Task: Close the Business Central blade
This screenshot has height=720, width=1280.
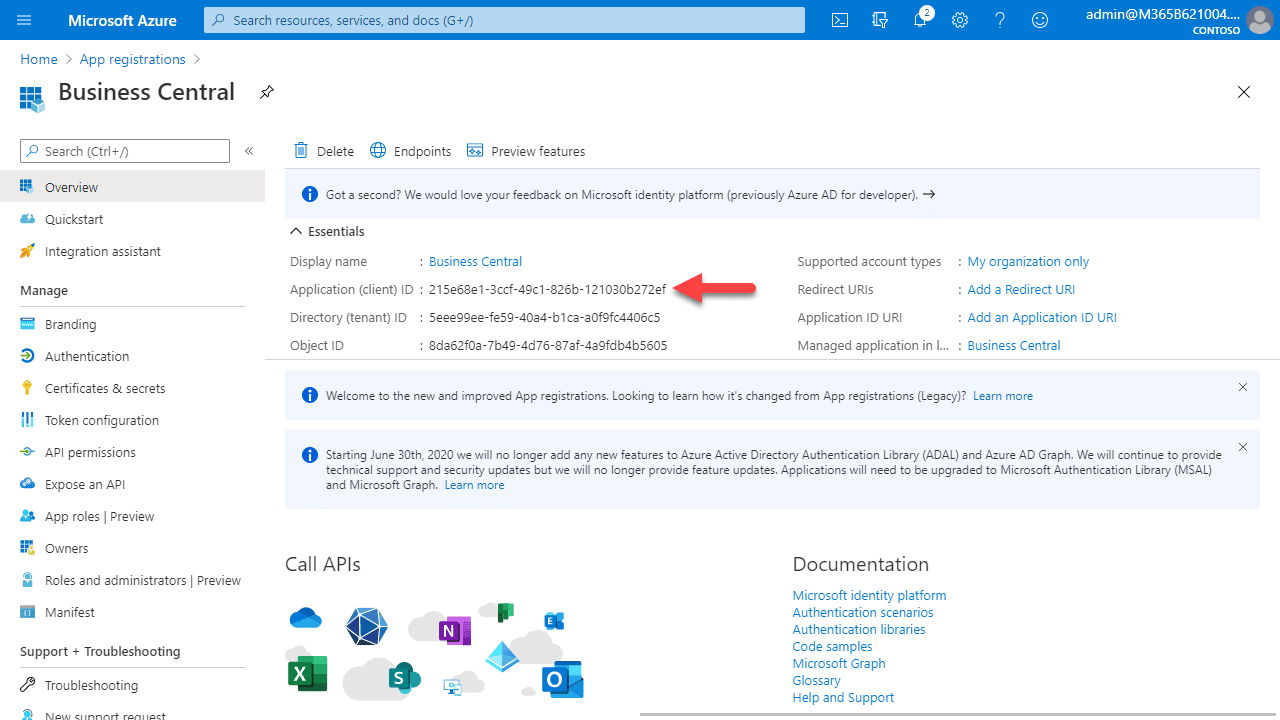Action: (x=1244, y=92)
